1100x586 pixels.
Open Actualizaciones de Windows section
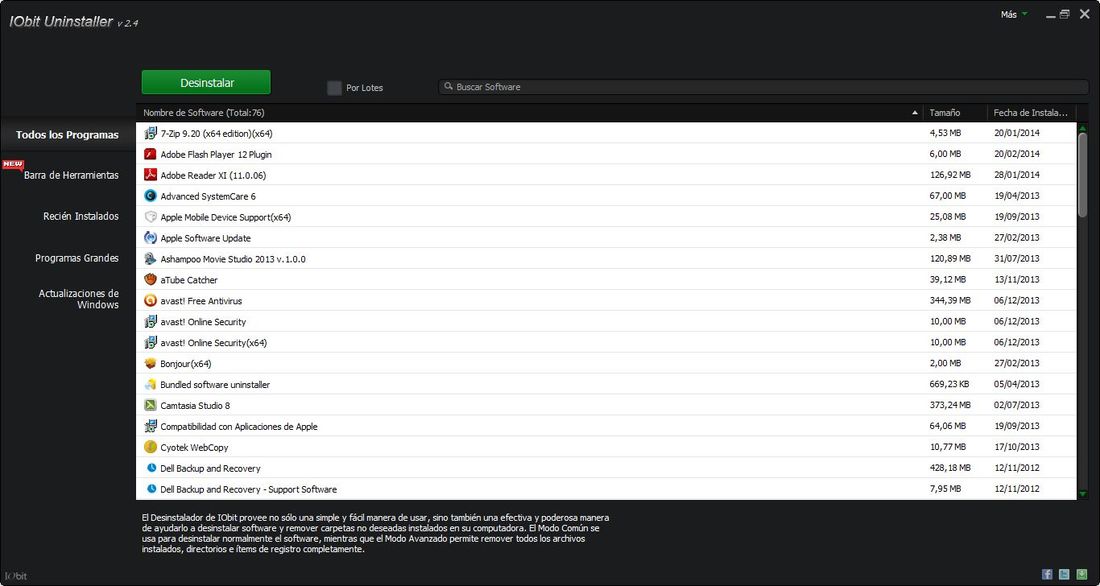coord(79,299)
